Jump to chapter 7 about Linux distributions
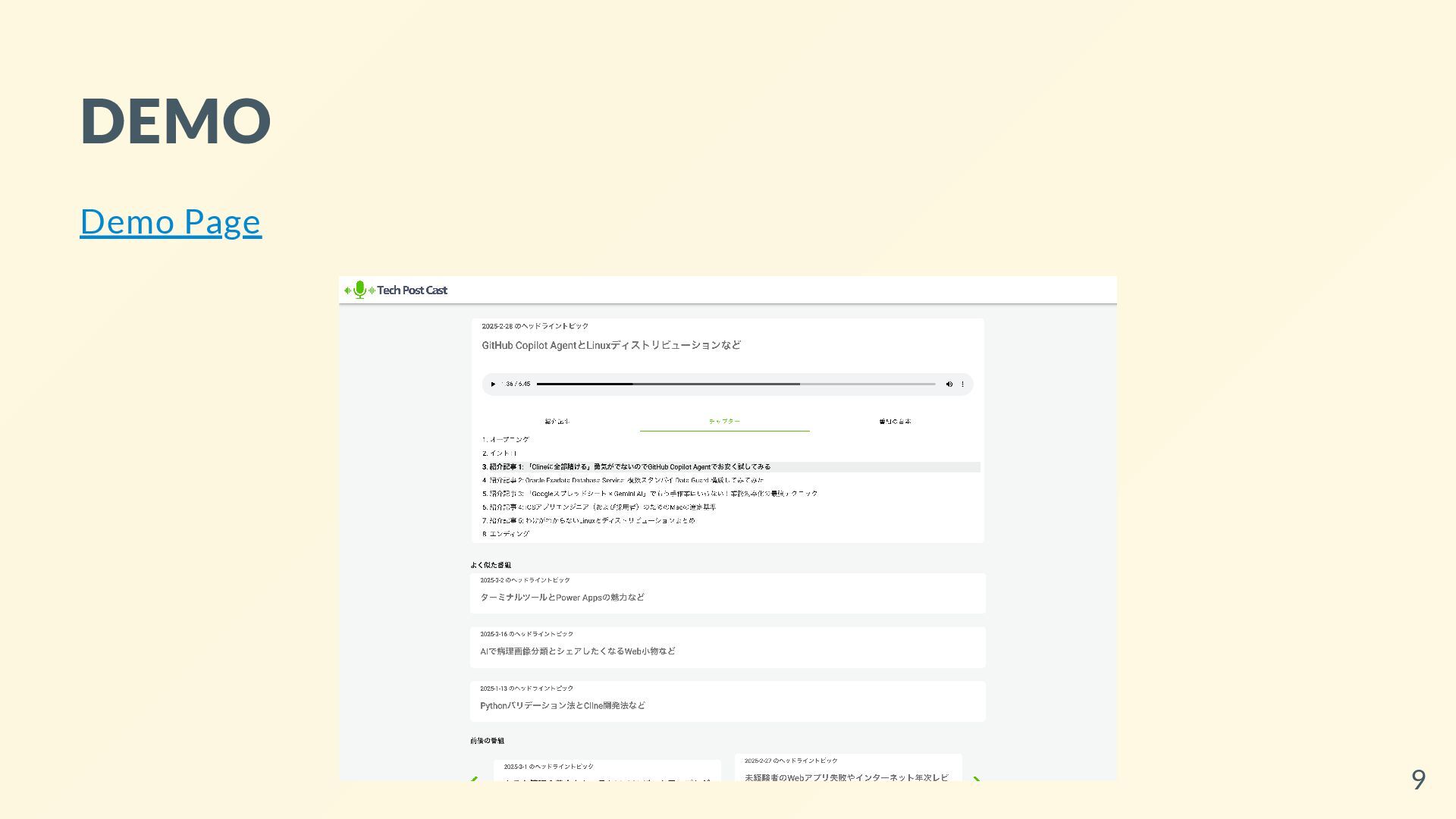Screen dimensions: 1456x819 tap(588, 521)
